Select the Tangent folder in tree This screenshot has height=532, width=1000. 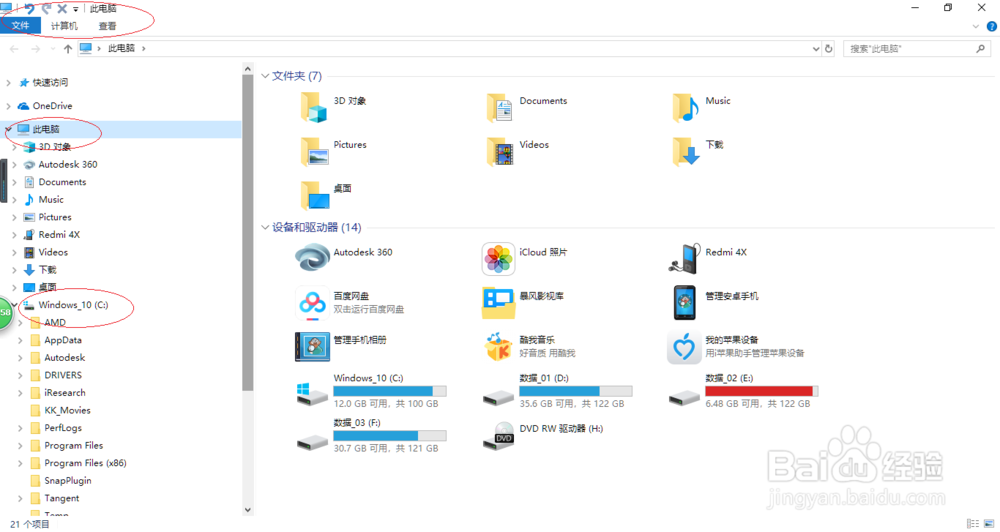pyautogui.click(x=61, y=498)
